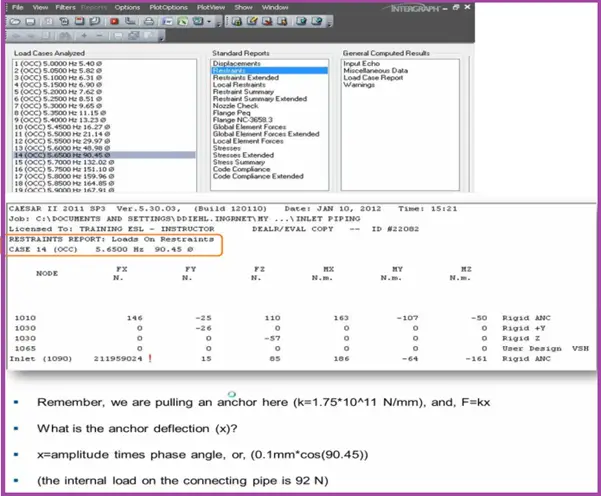Click the save disk toolbar icon

pyautogui.click(x=30, y=21)
